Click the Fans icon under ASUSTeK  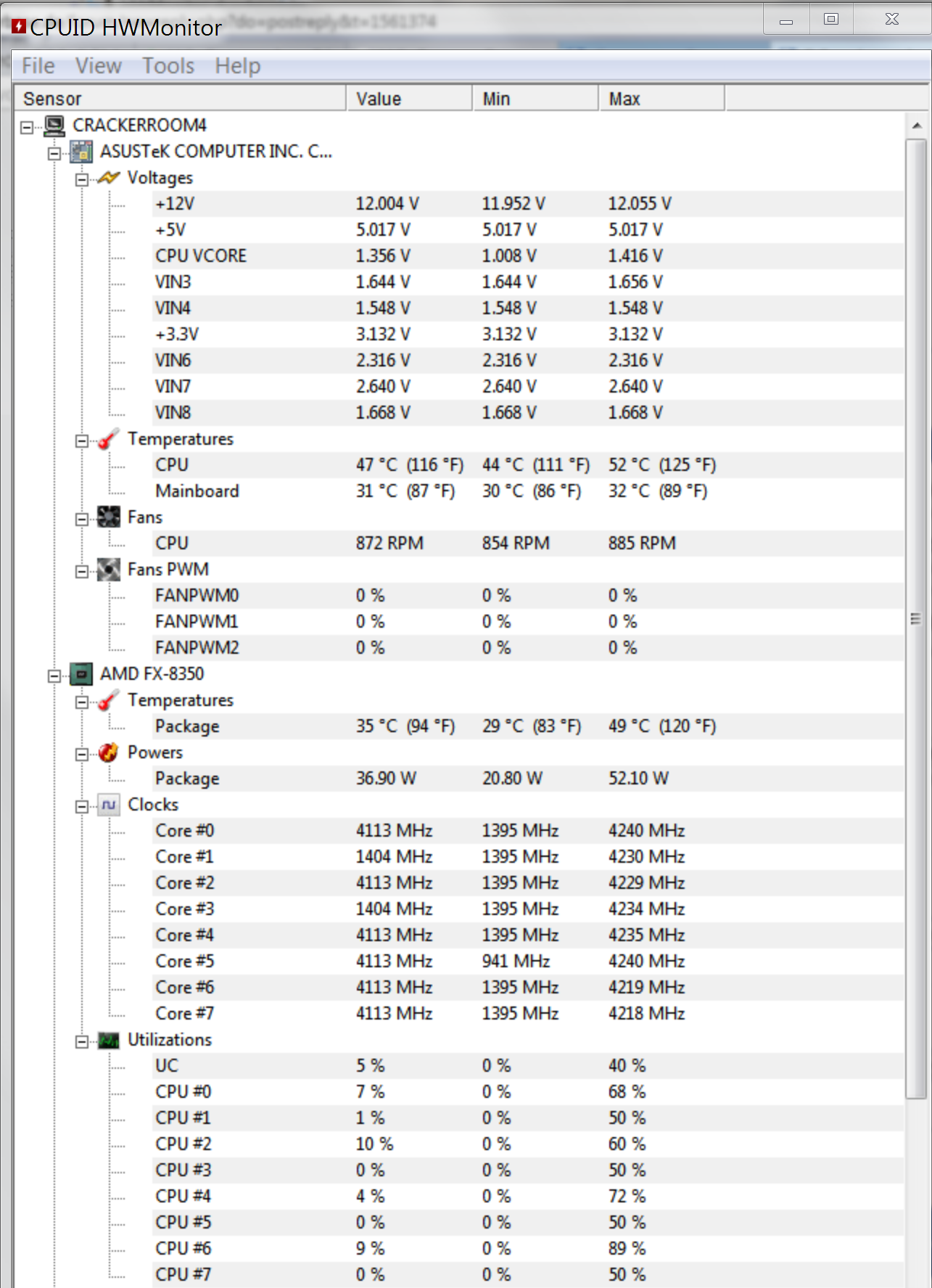109,517
